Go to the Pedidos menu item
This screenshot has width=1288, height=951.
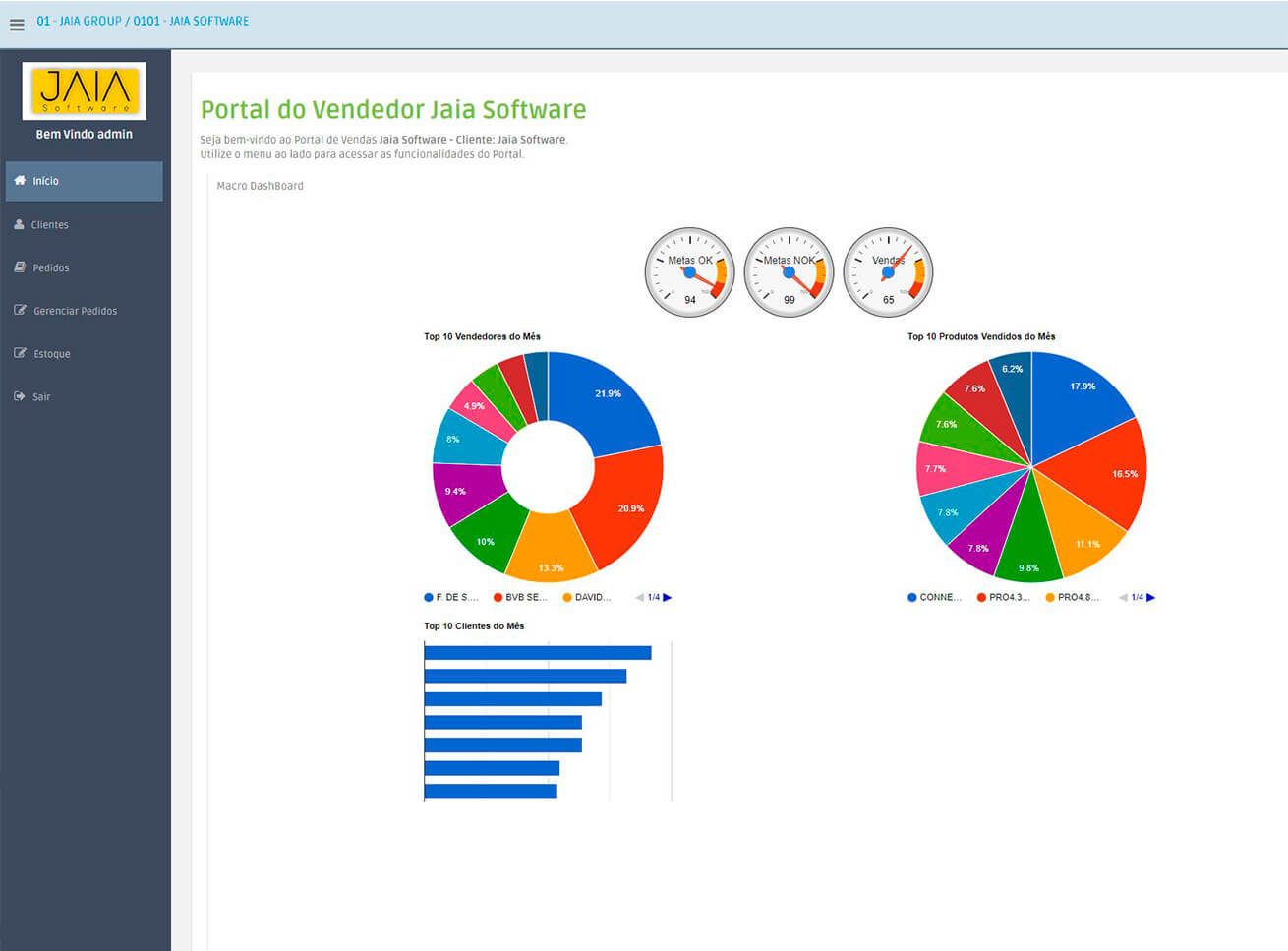coord(85,267)
